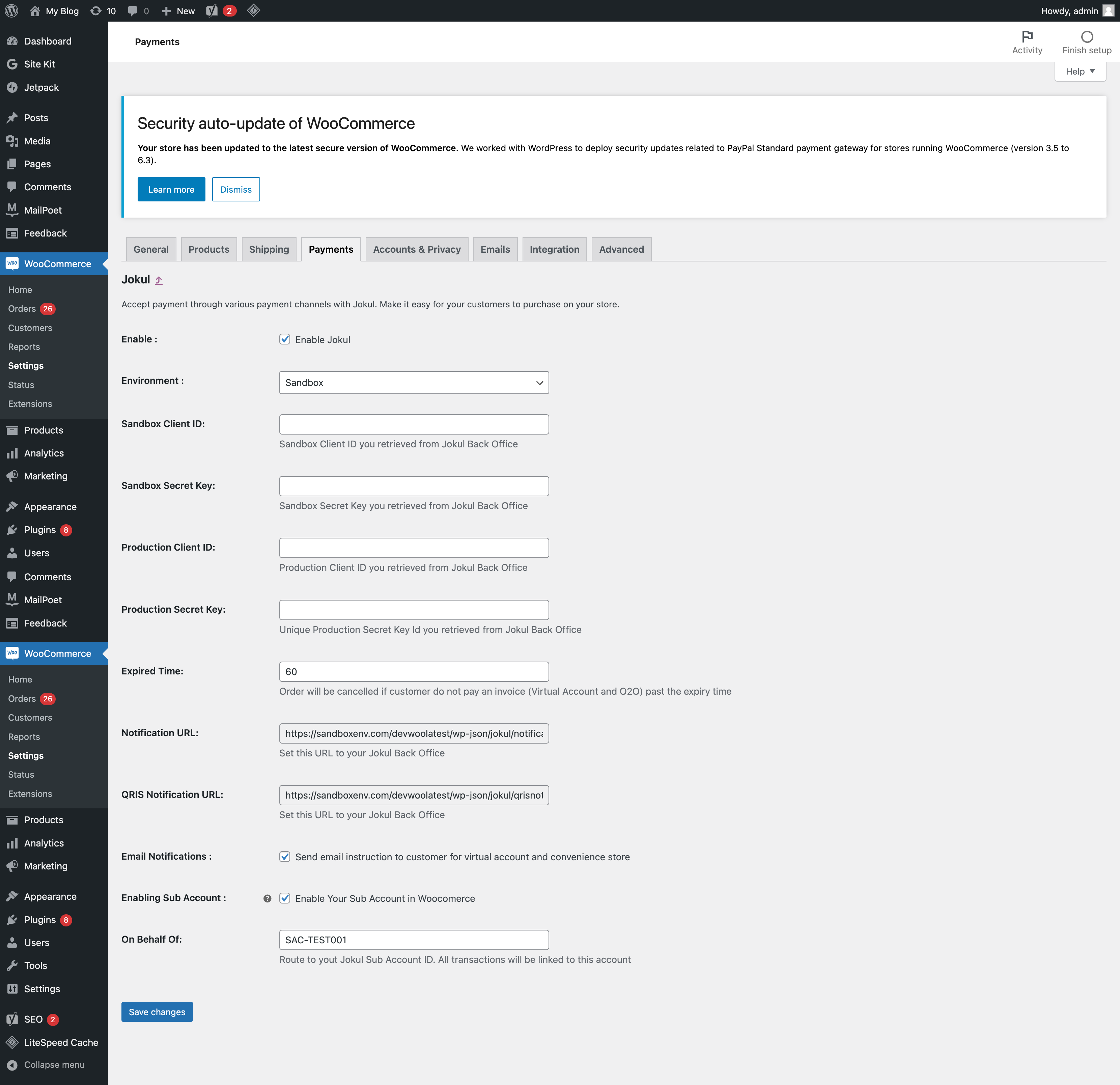Click the Save changes button
Viewport: 1120px width, 1085px height.
pyautogui.click(x=157, y=1011)
